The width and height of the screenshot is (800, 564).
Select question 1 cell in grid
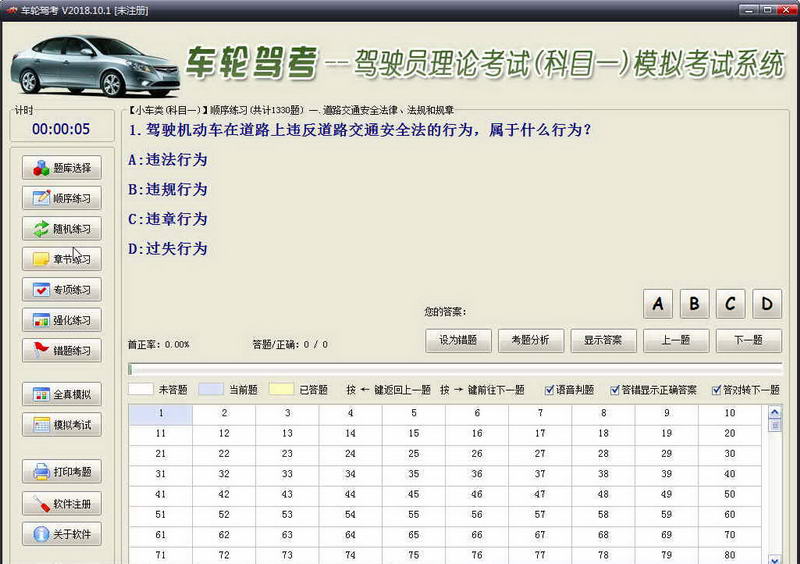point(161,414)
